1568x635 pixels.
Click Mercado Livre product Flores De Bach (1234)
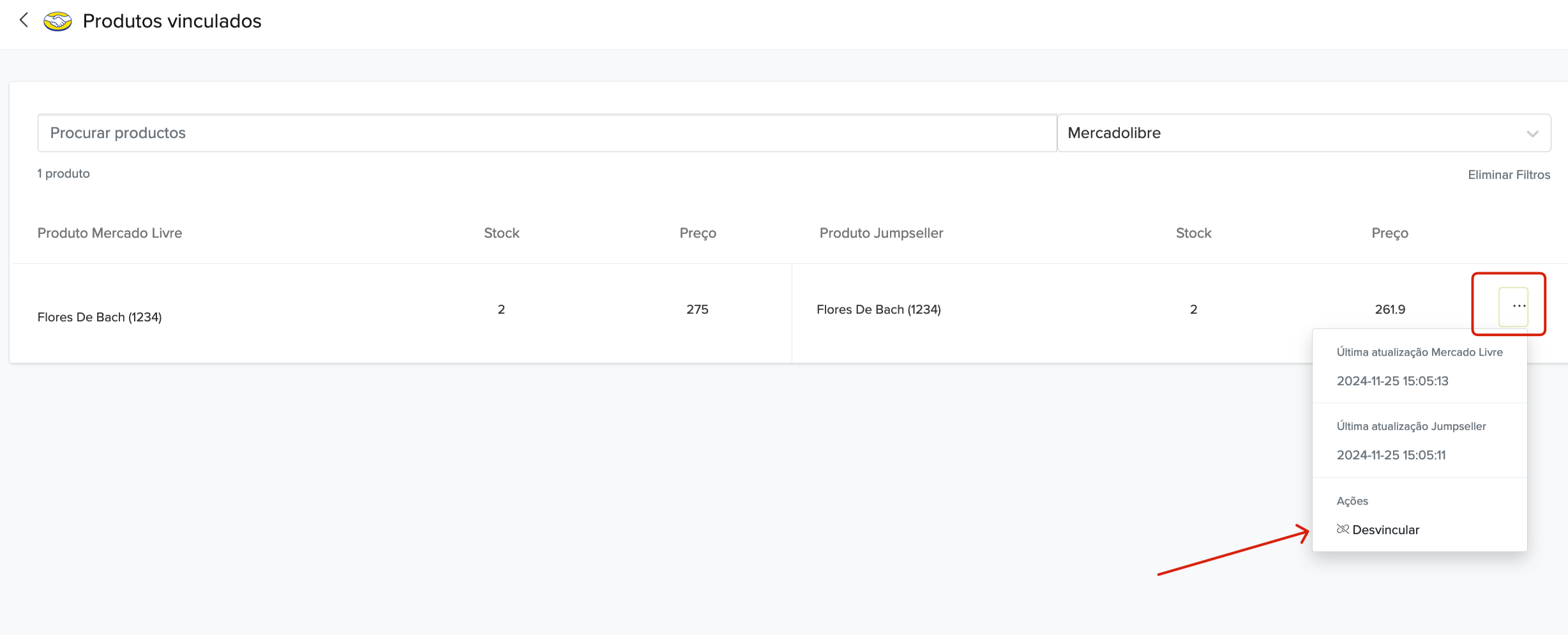point(100,317)
